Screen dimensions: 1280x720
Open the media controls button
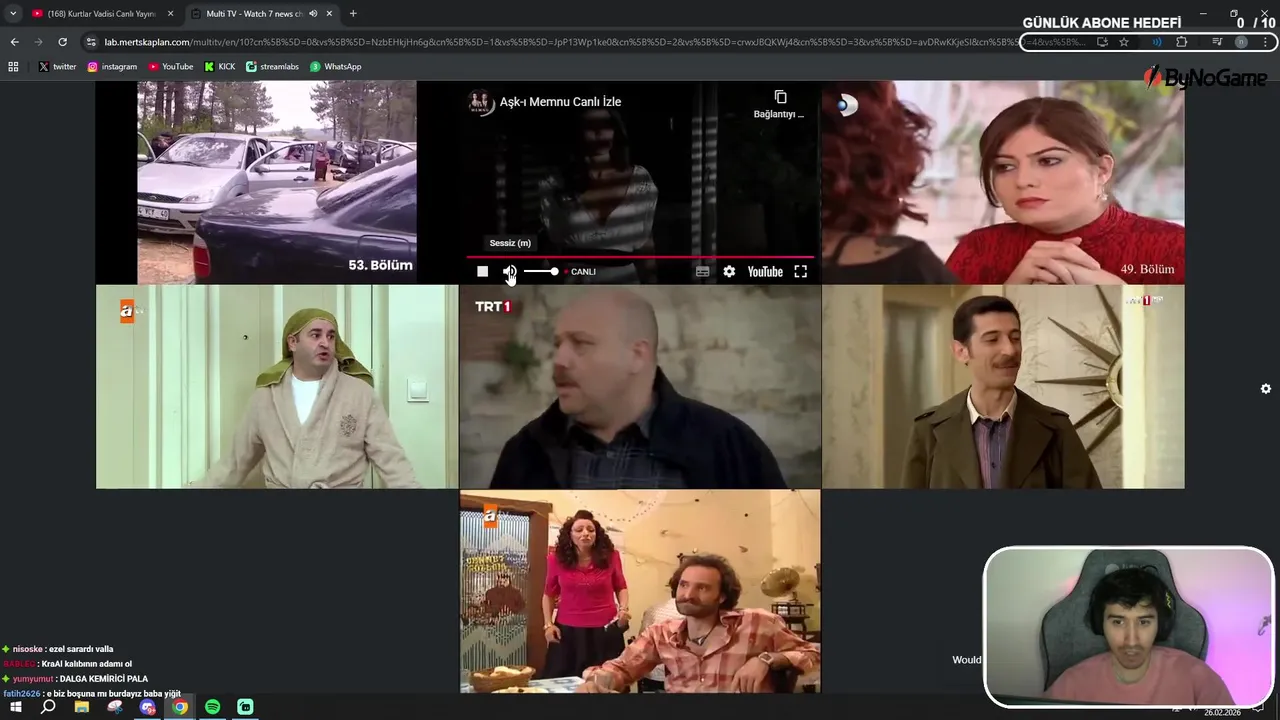tap(1217, 42)
